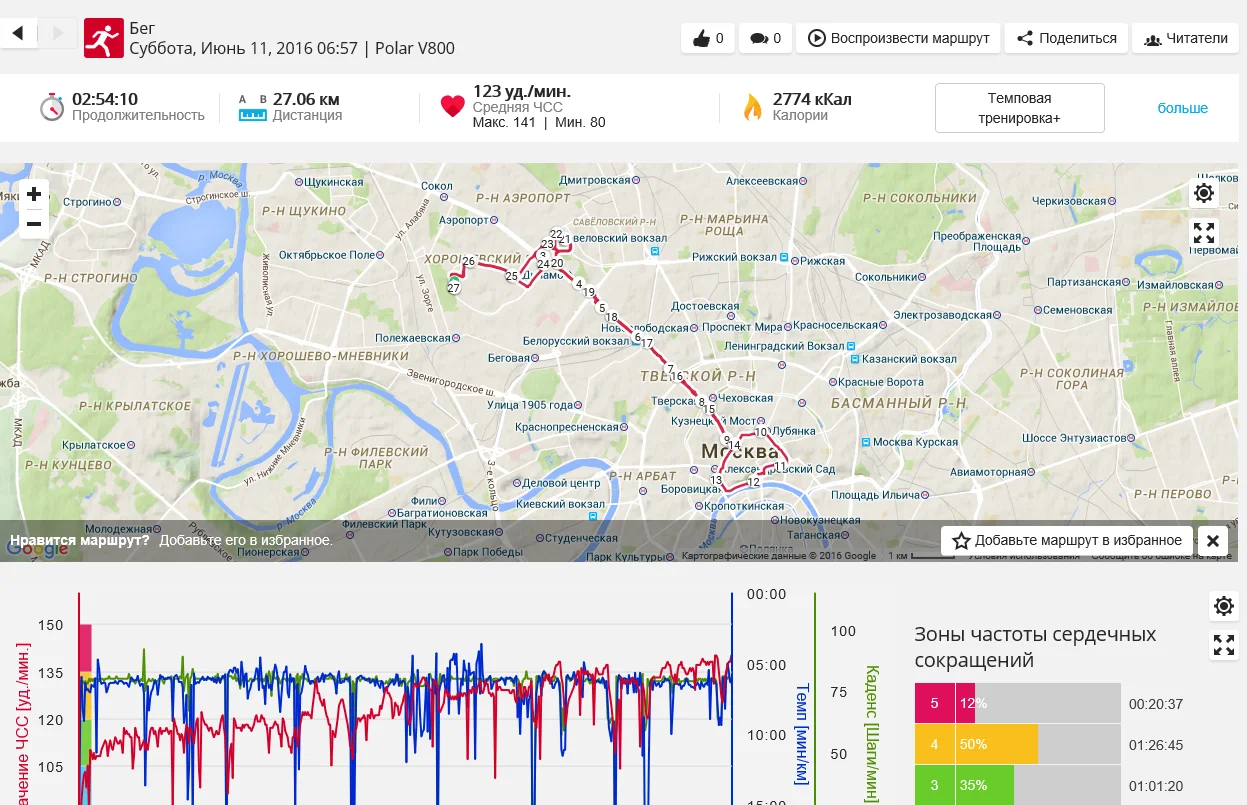This screenshot has height=805, width=1247.
Task: Click the route marker 26 on map
Action: coord(468,261)
